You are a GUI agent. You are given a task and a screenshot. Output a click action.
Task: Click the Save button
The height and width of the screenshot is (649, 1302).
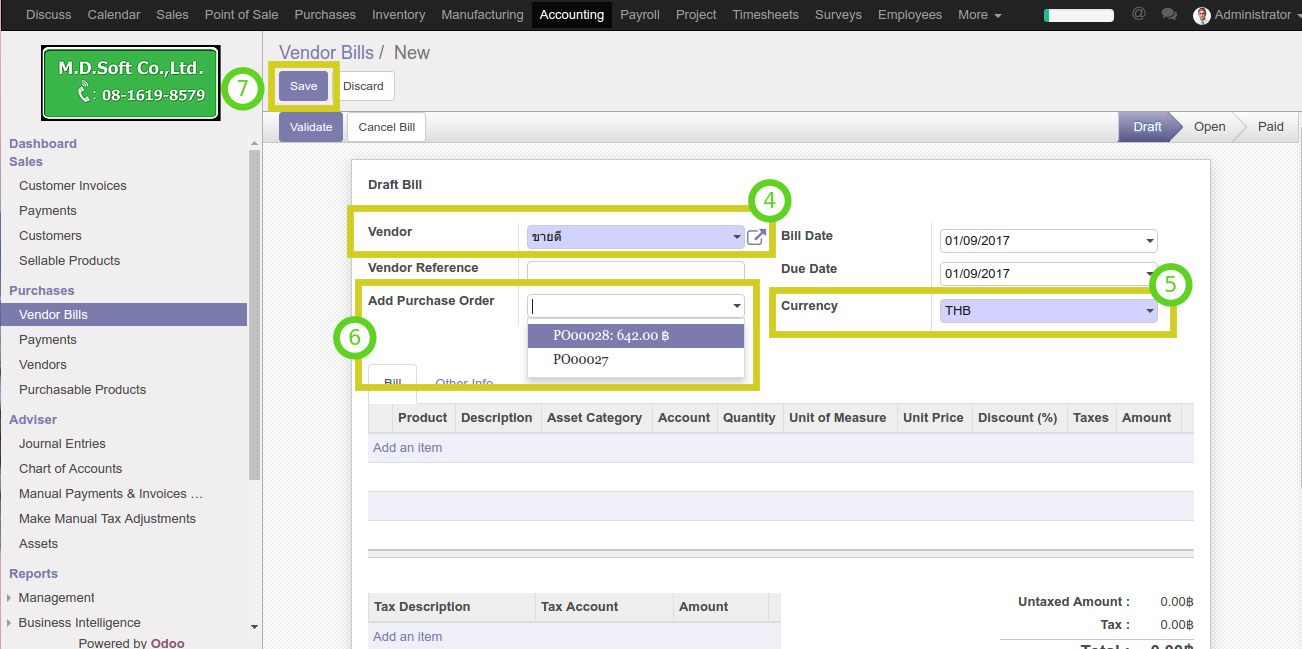tap(303, 86)
